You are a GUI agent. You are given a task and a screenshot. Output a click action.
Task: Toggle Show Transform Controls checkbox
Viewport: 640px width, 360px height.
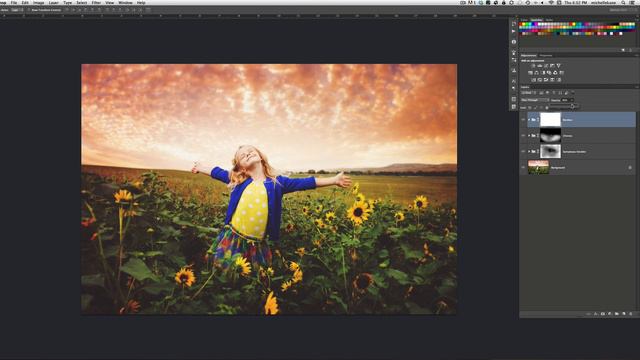pyautogui.click(x=29, y=10)
